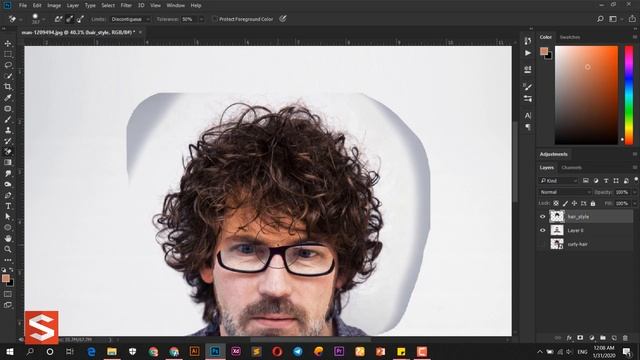This screenshot has height=360, width=640.
Task: Open the Normal blend mode dropdown
Action: coord(565,192)
